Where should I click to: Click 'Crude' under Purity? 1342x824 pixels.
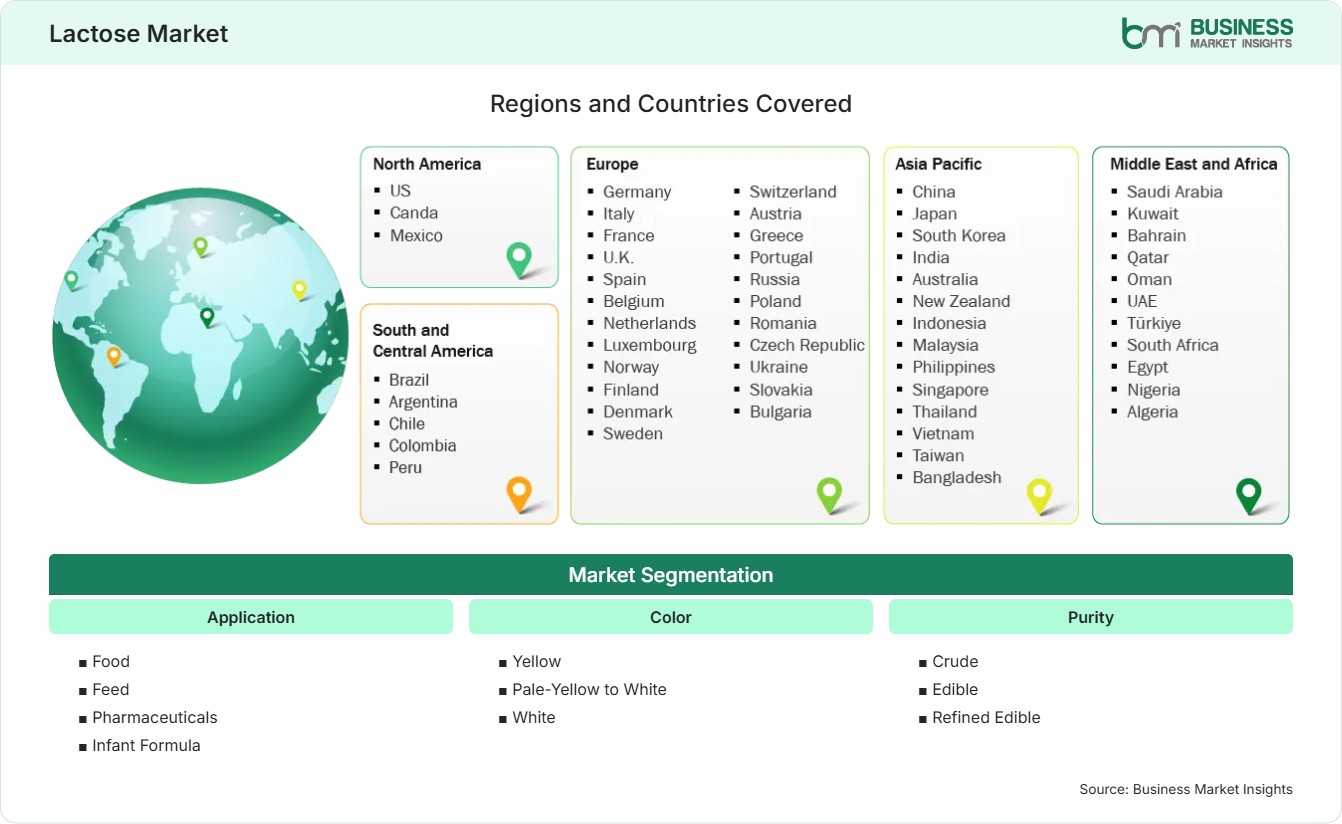[x=955, y=661]
